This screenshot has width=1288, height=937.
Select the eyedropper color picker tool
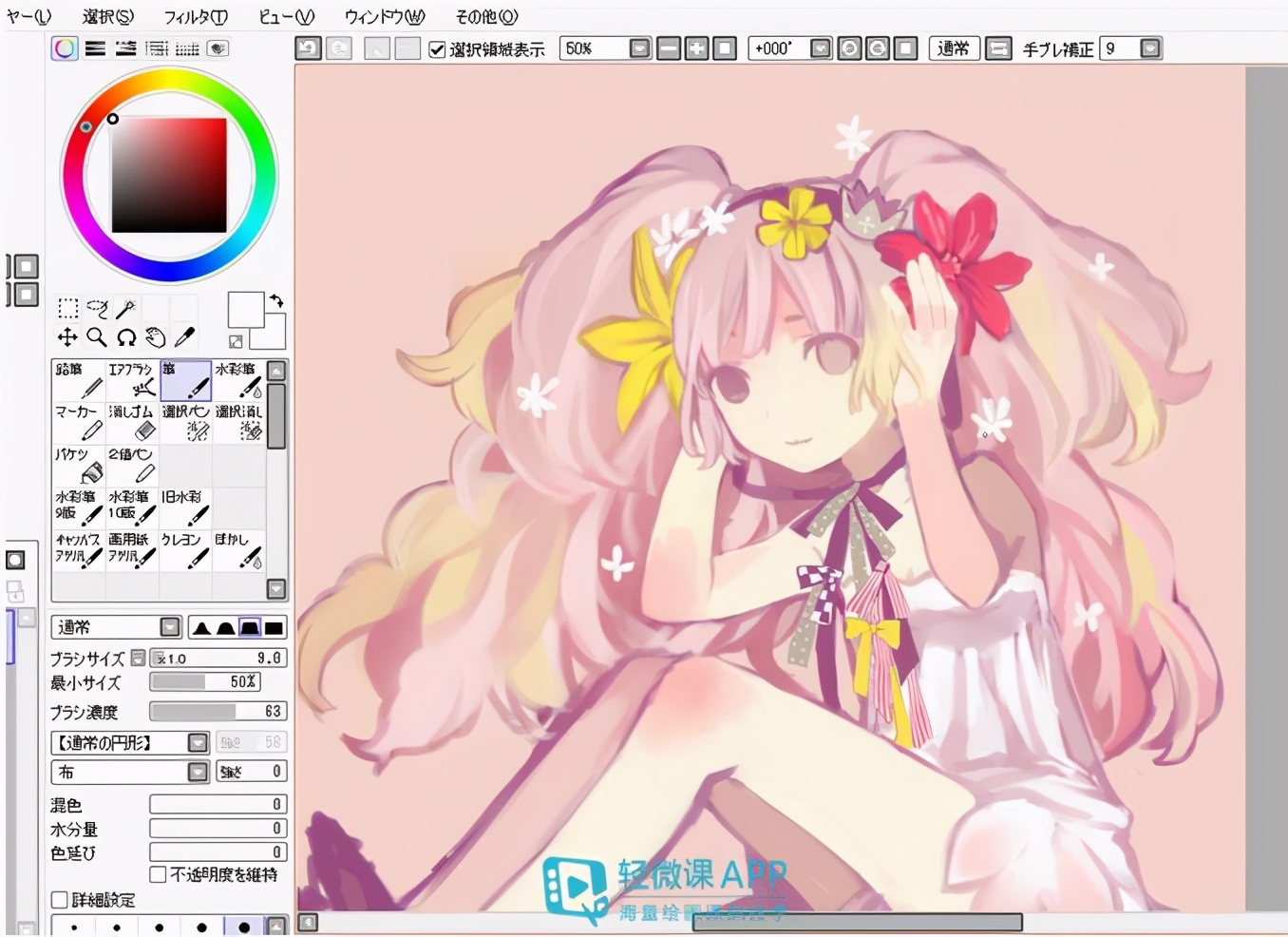coord(185,336)
